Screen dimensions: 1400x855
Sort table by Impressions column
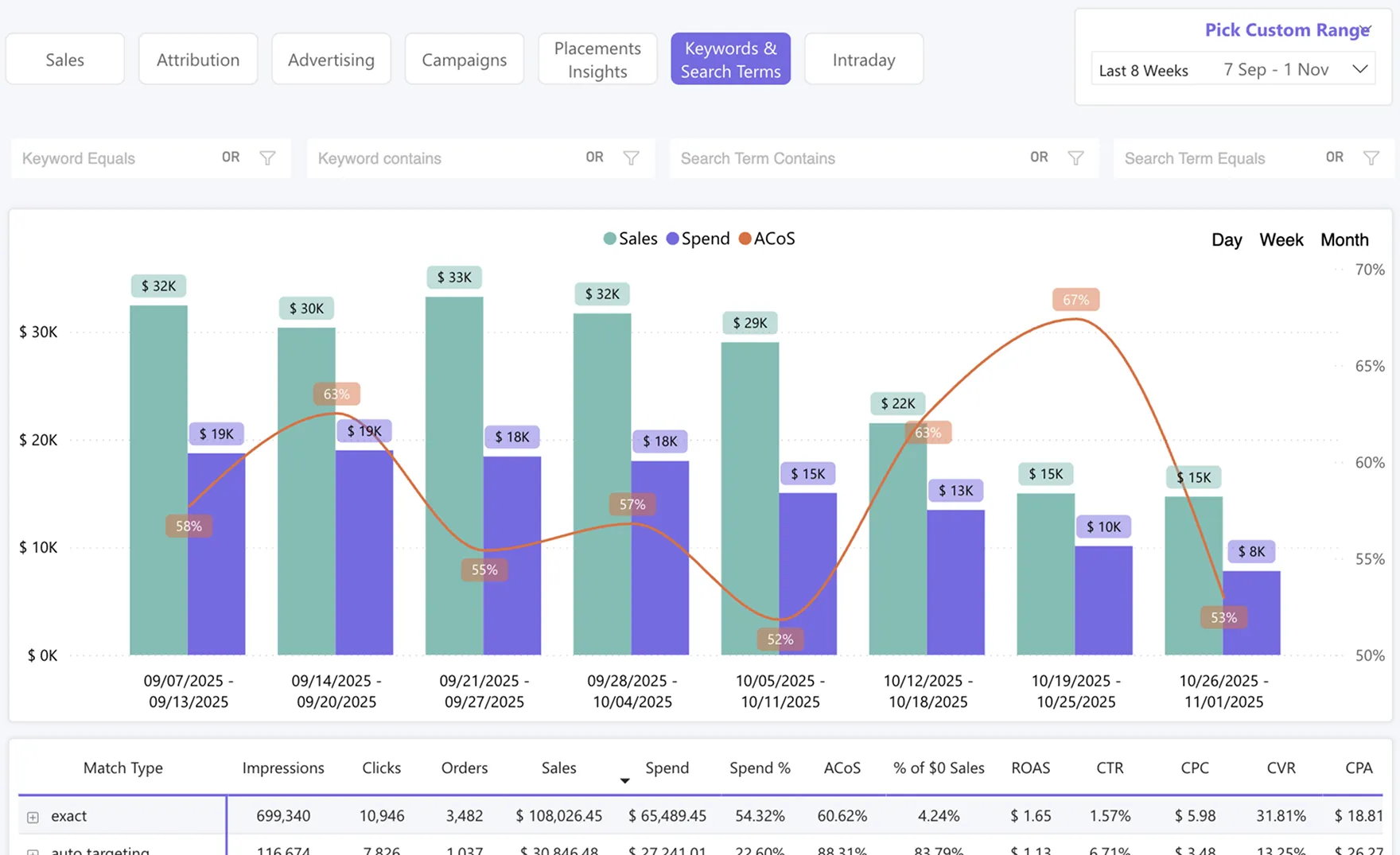[283, 768]
